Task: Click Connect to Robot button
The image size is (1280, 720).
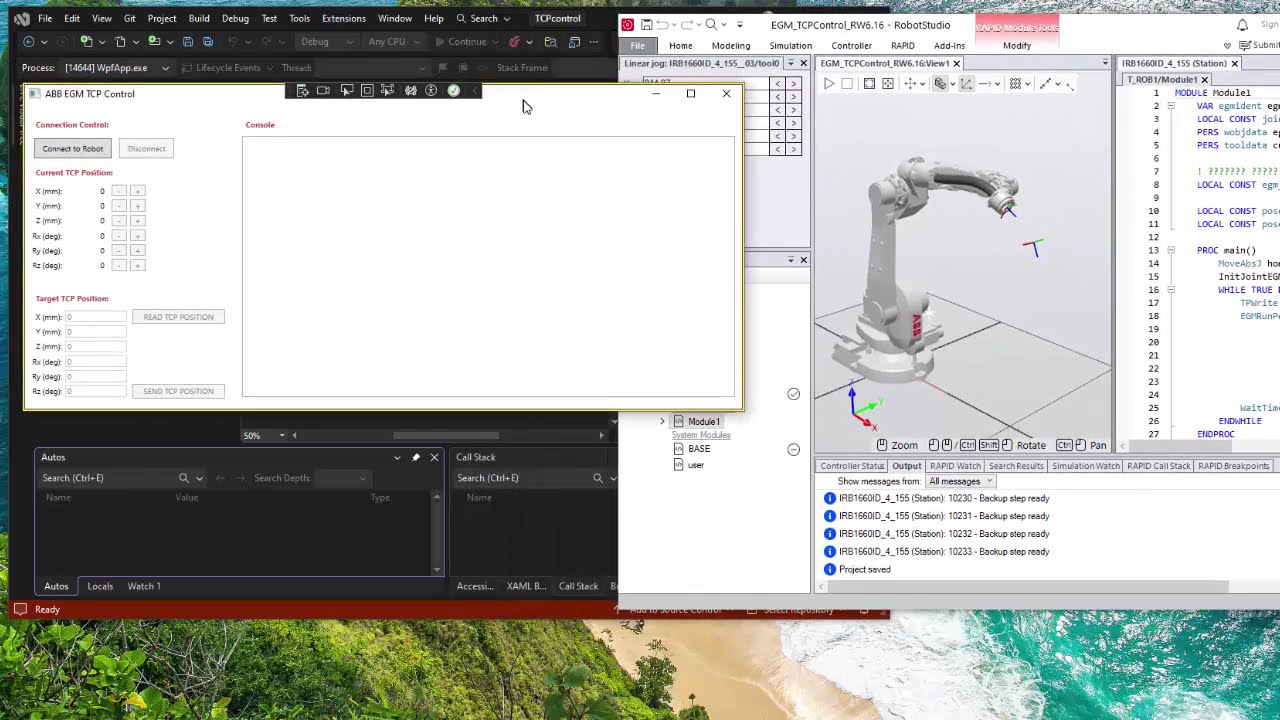Action: point(72,148)
